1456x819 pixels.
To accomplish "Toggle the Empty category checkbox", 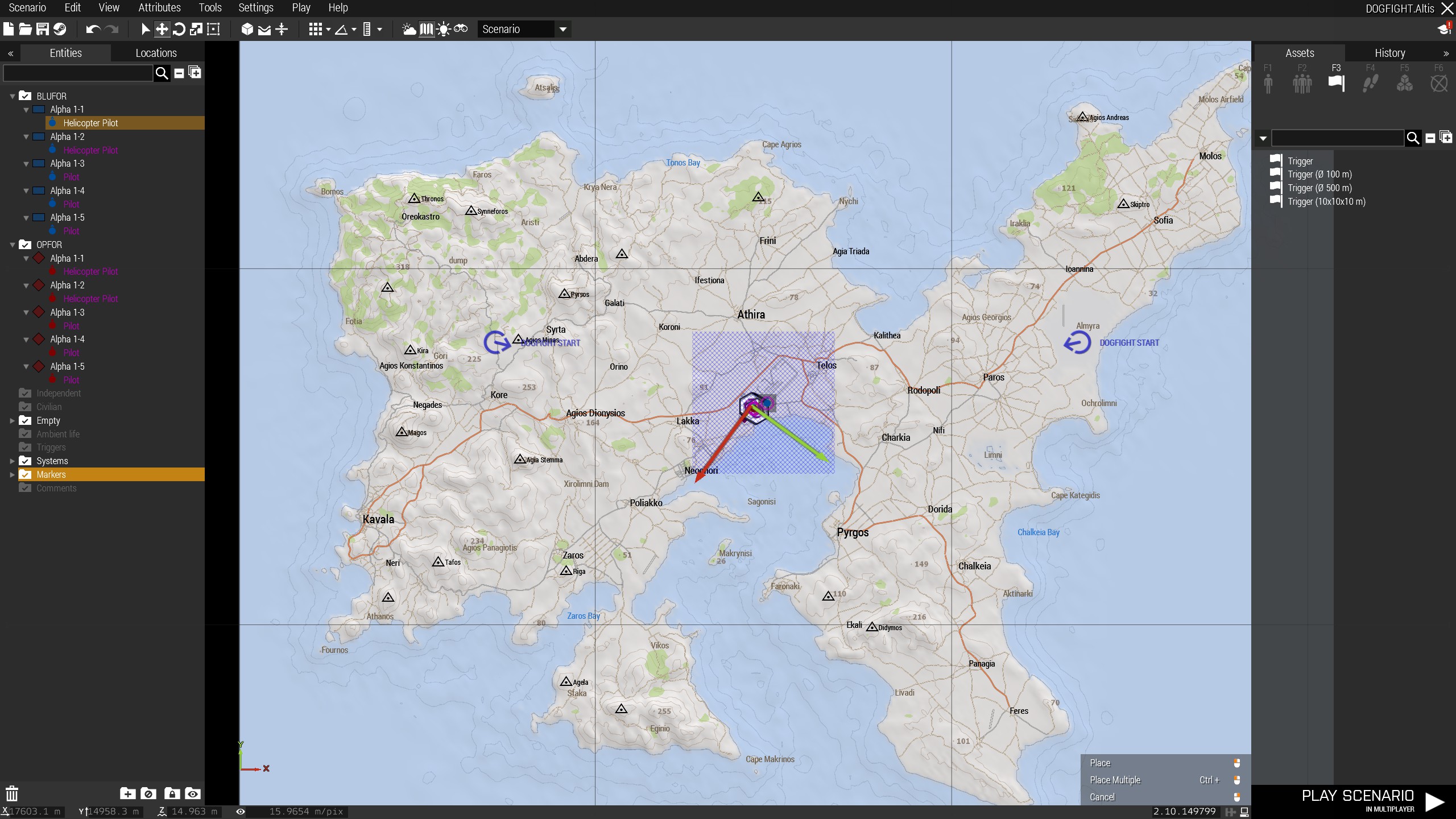I will click(25, 420).
